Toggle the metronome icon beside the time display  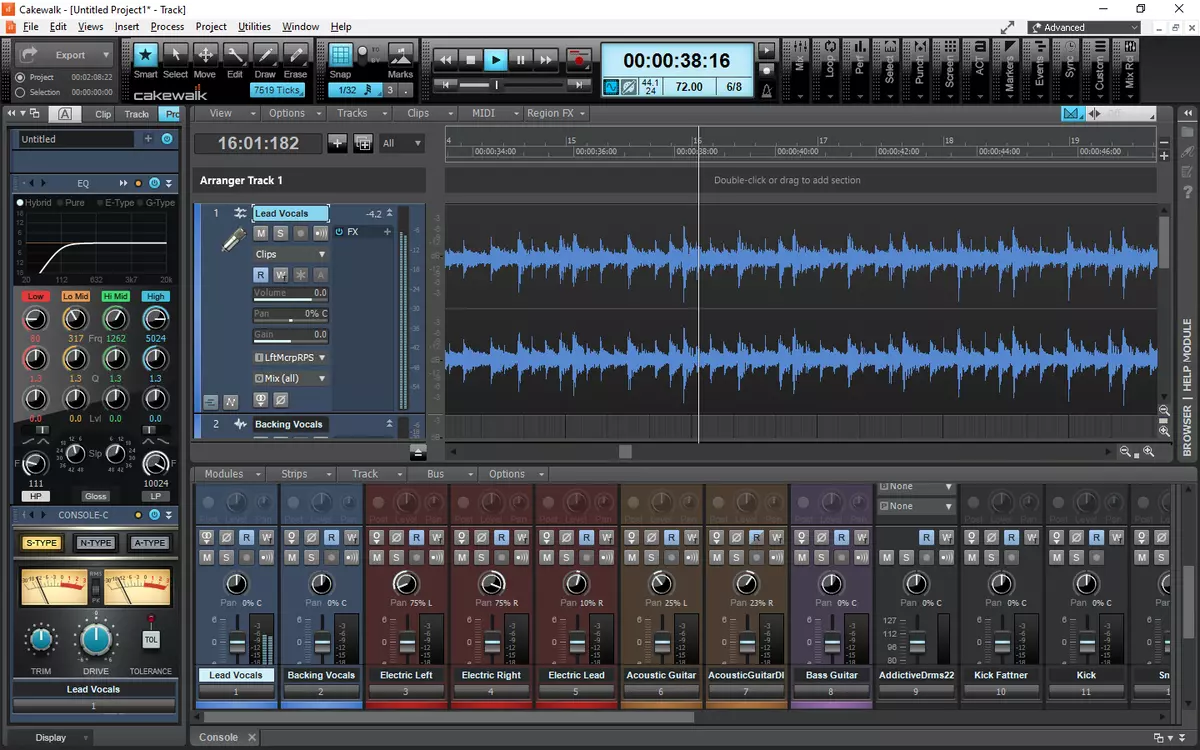pos(766,90)
